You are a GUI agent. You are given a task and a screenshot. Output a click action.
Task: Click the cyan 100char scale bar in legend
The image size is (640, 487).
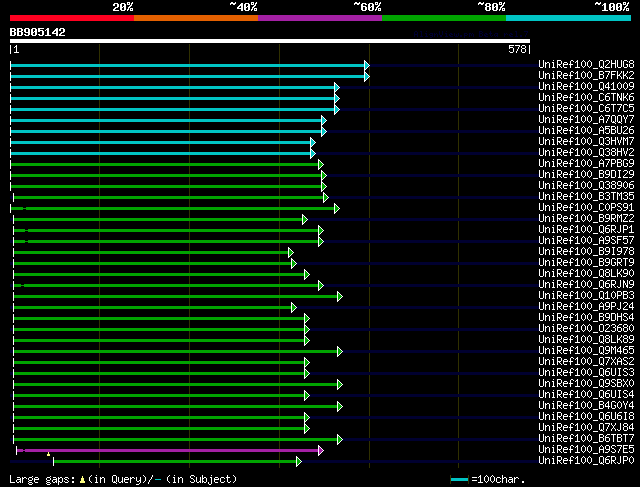pos(459,479)
